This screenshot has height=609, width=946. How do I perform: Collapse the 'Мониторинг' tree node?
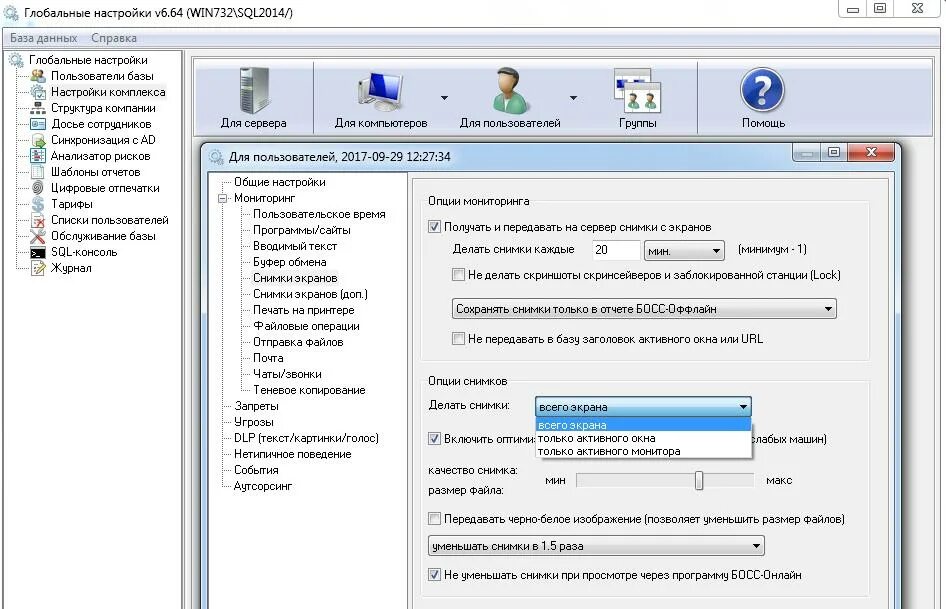click(223, 198)
